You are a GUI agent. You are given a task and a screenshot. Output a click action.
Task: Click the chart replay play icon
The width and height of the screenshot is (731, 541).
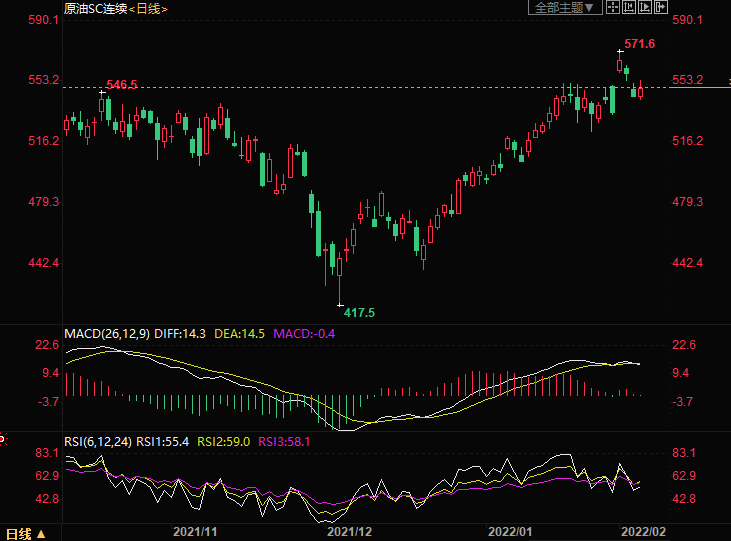pos(645,8)
